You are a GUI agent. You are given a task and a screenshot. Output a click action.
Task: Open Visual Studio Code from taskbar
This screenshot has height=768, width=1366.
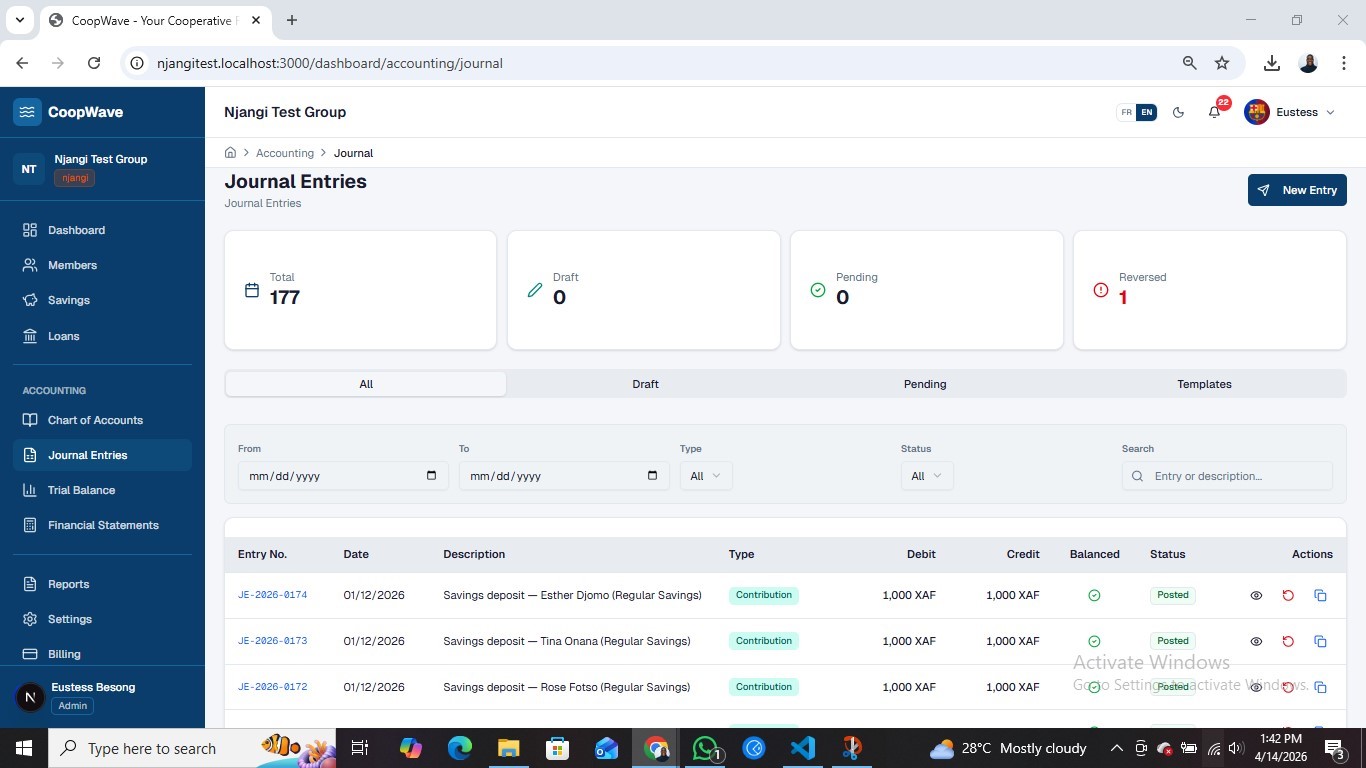(x=802, y=748)
